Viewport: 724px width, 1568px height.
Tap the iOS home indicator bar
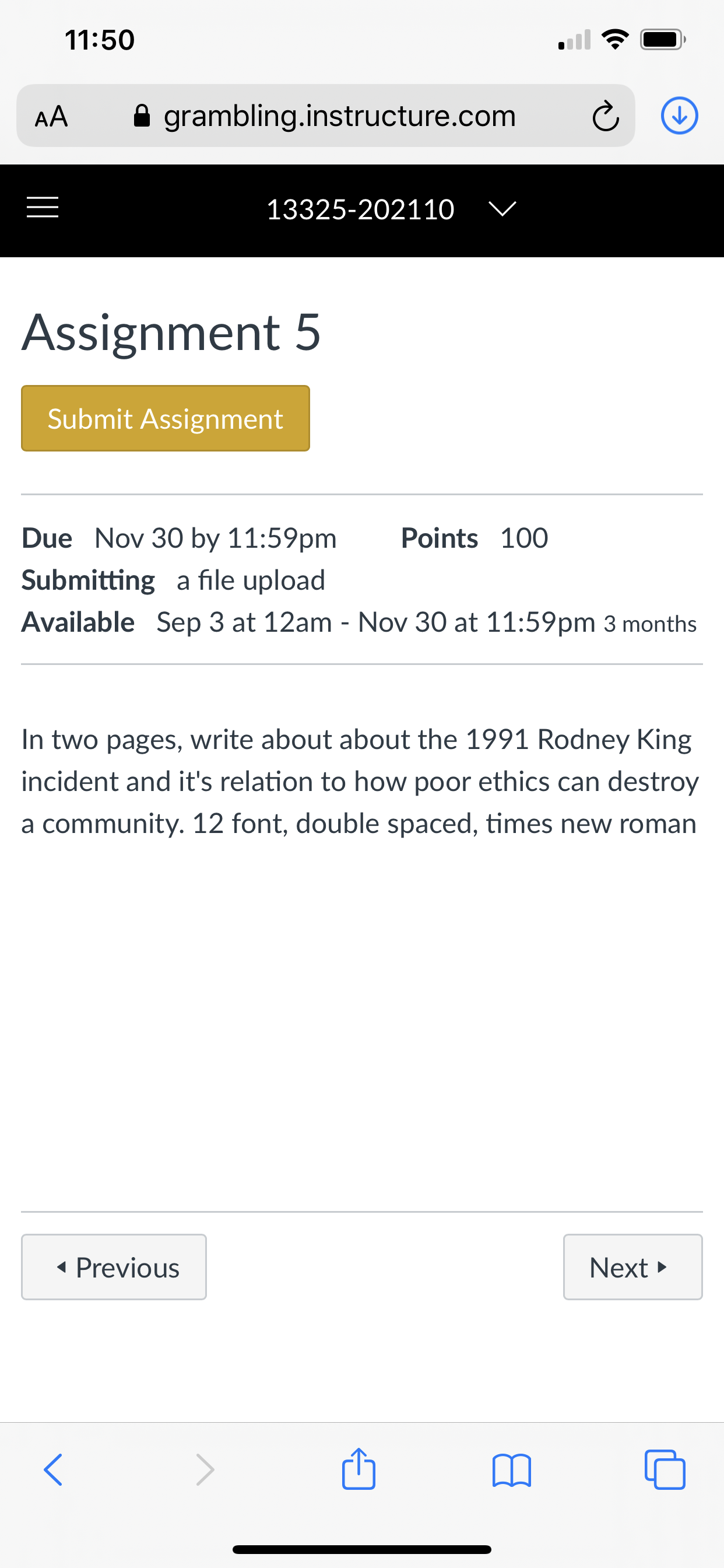[362, 1549]
